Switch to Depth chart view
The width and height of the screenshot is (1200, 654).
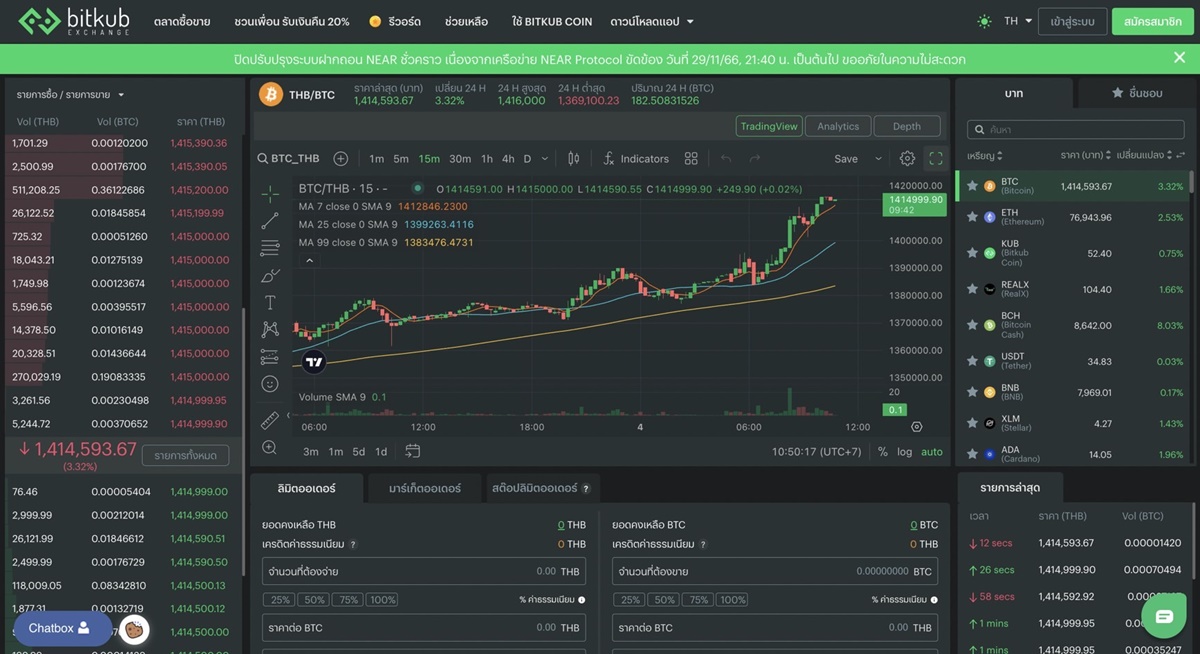(907, 126)
